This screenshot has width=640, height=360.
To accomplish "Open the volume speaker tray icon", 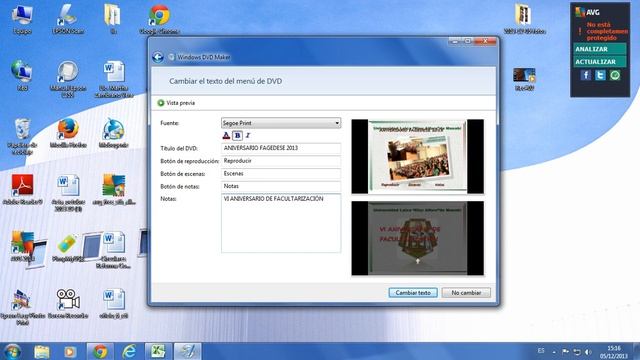I will coord(588,352).
